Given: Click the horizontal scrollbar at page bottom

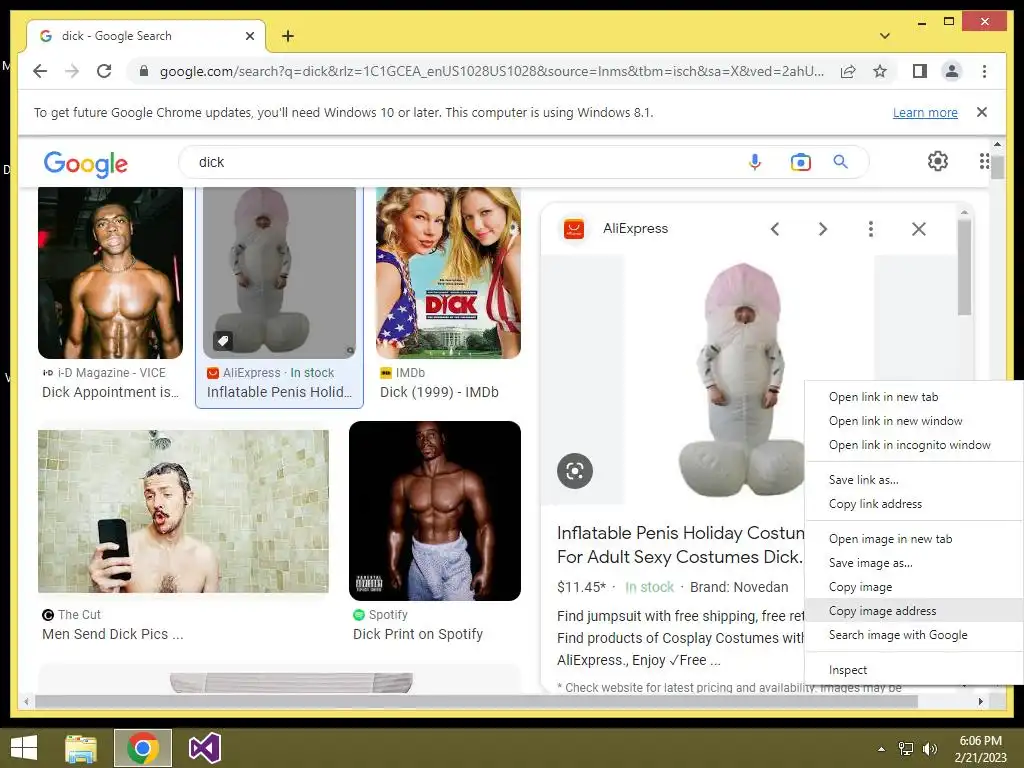Looking at the screenshot, I should click(x=476, y=701).
